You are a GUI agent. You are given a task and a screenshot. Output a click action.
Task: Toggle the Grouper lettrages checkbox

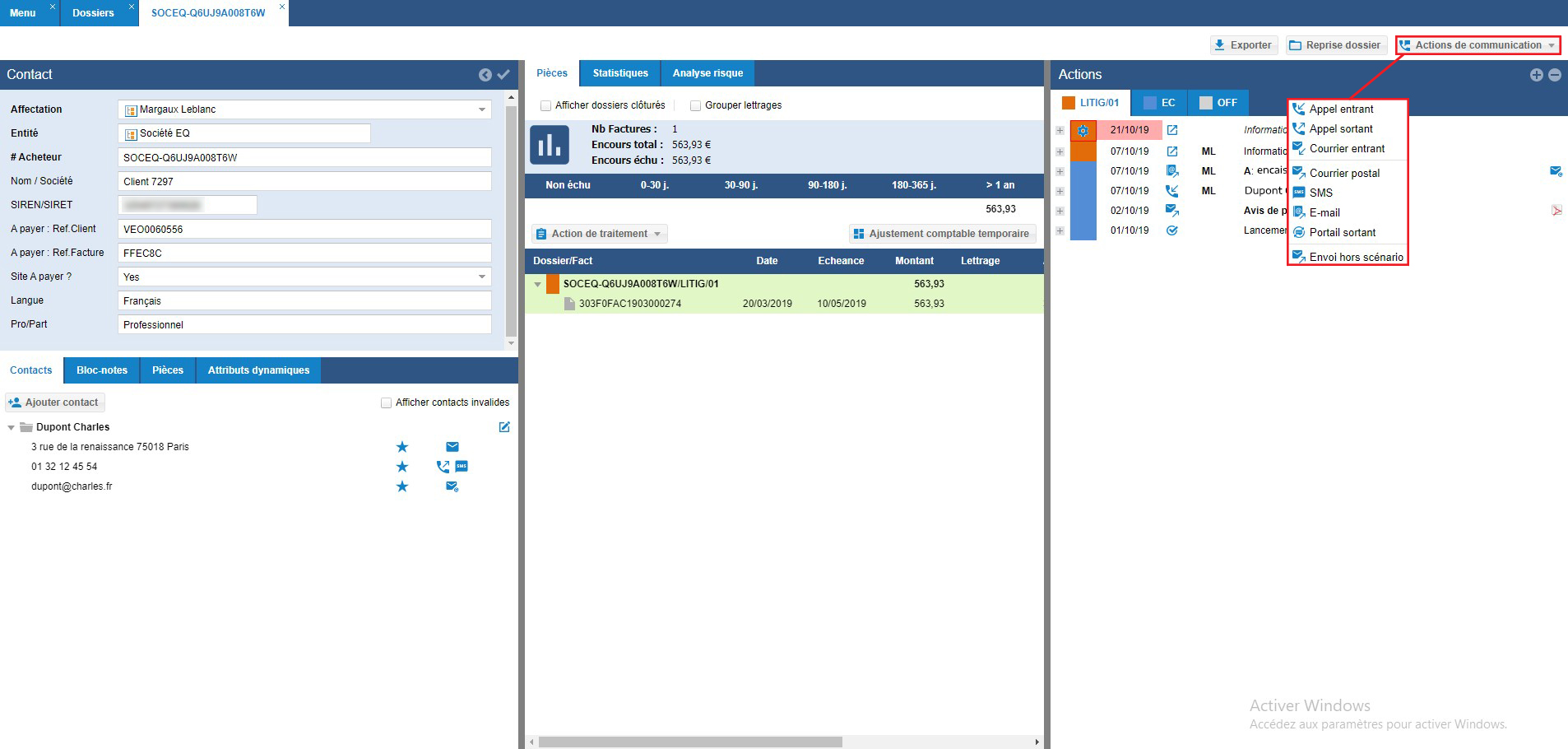695,105
